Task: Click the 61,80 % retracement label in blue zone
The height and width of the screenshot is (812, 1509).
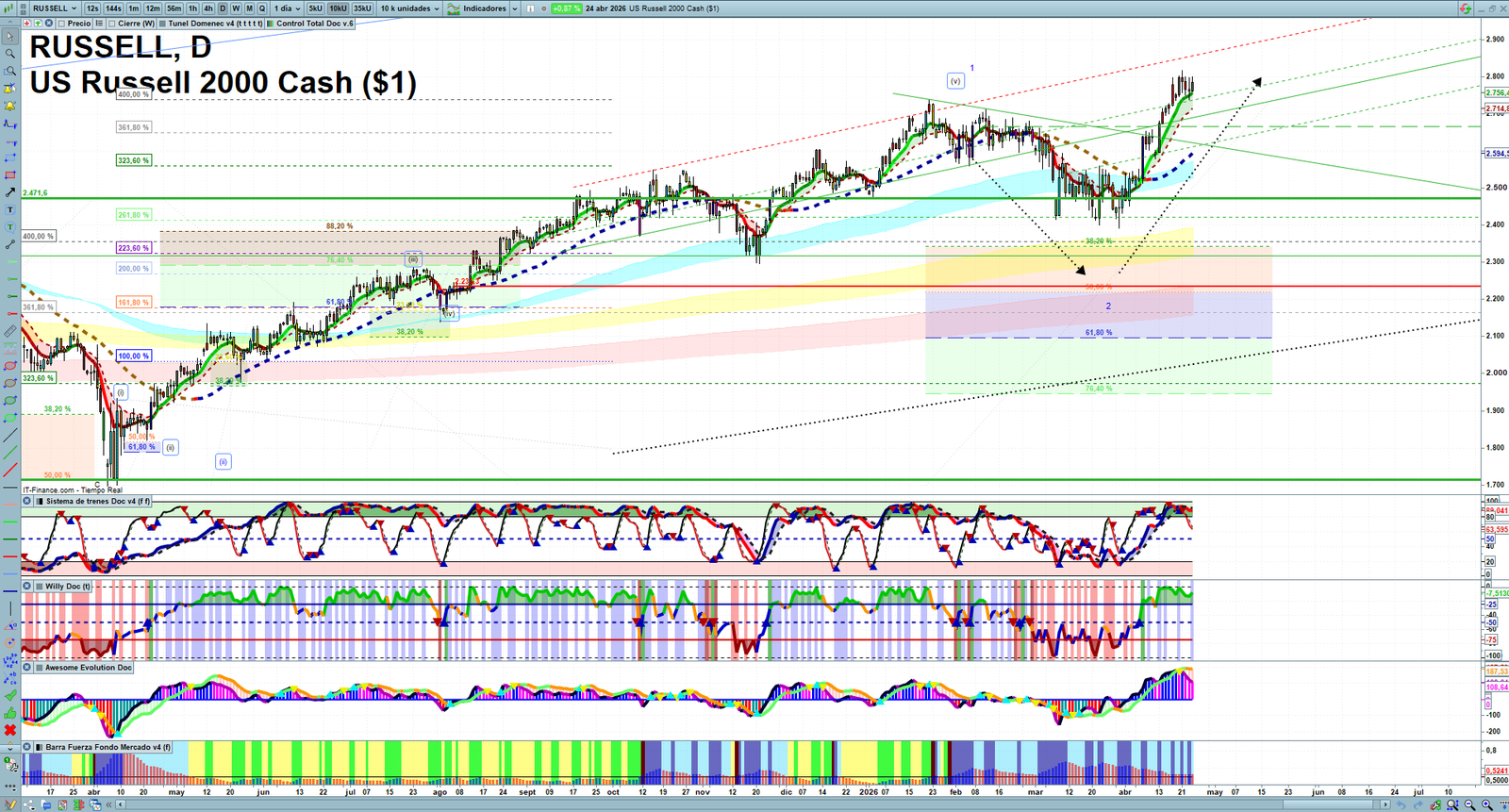Action: 1099,333
